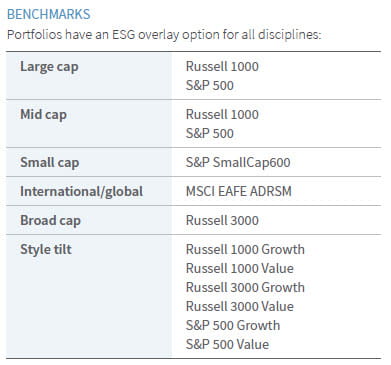
Task: Select the Small cap row label
Action: tap(50, 162)
